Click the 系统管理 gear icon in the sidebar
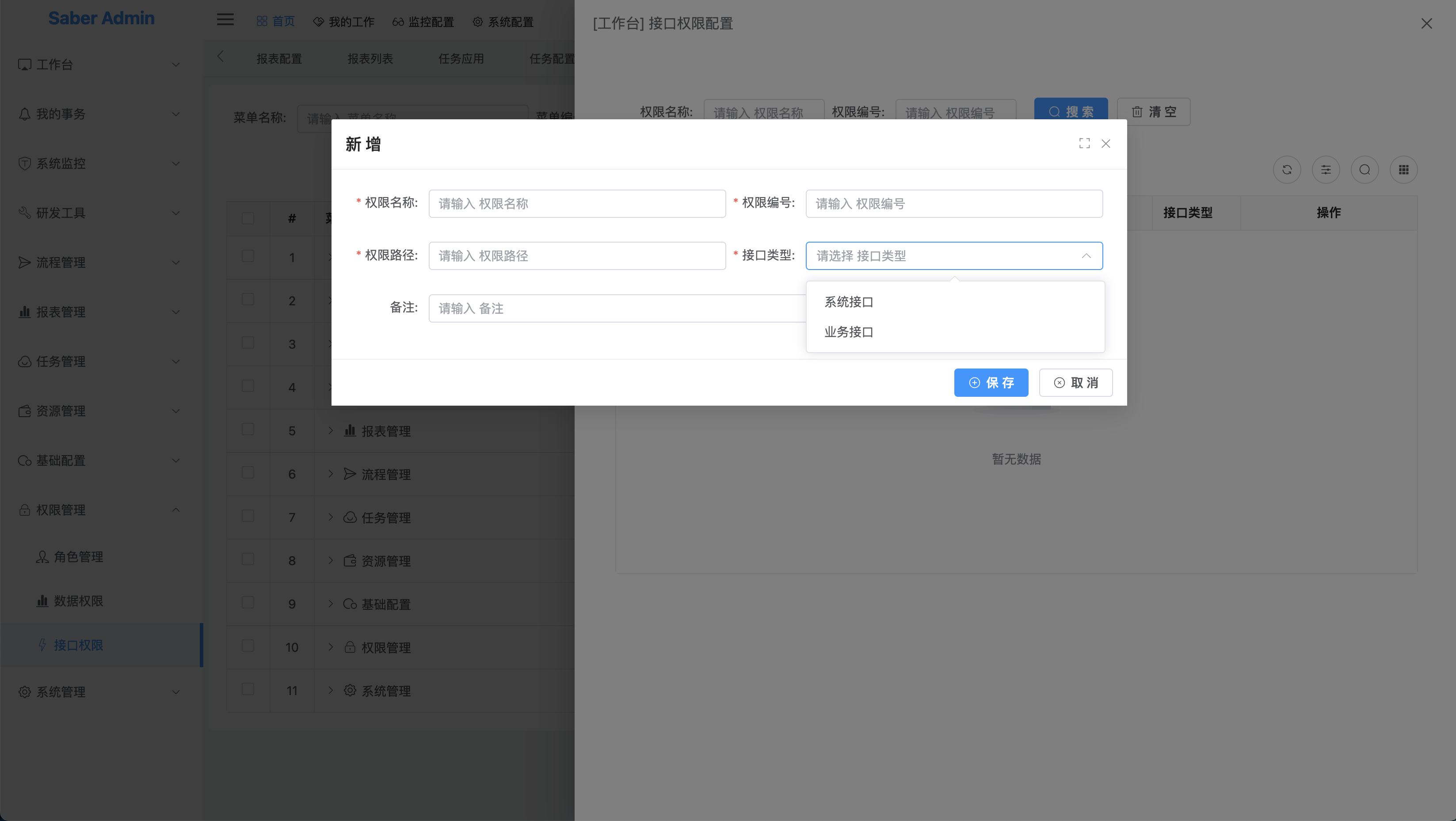Image resolution: width=1456 pixels, height=821 pixels. coord(24,692)
